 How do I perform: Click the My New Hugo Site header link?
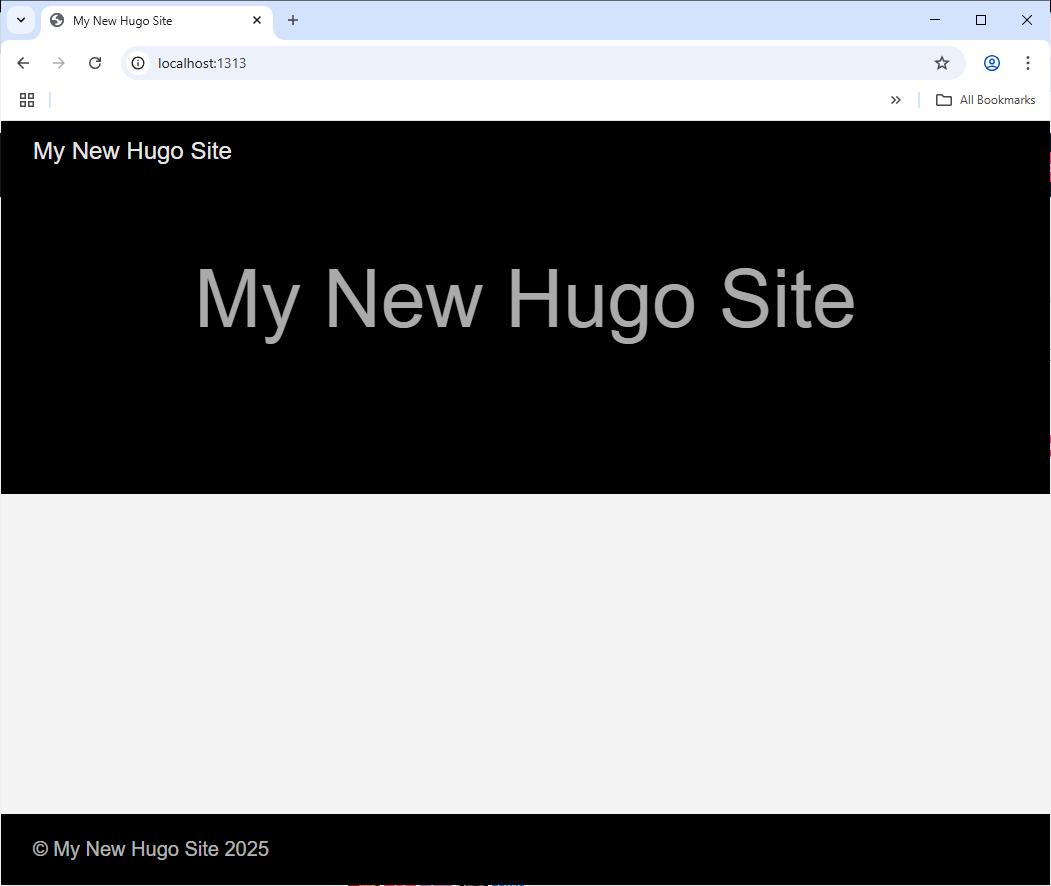pyautogui.click(x=132, y=151)
